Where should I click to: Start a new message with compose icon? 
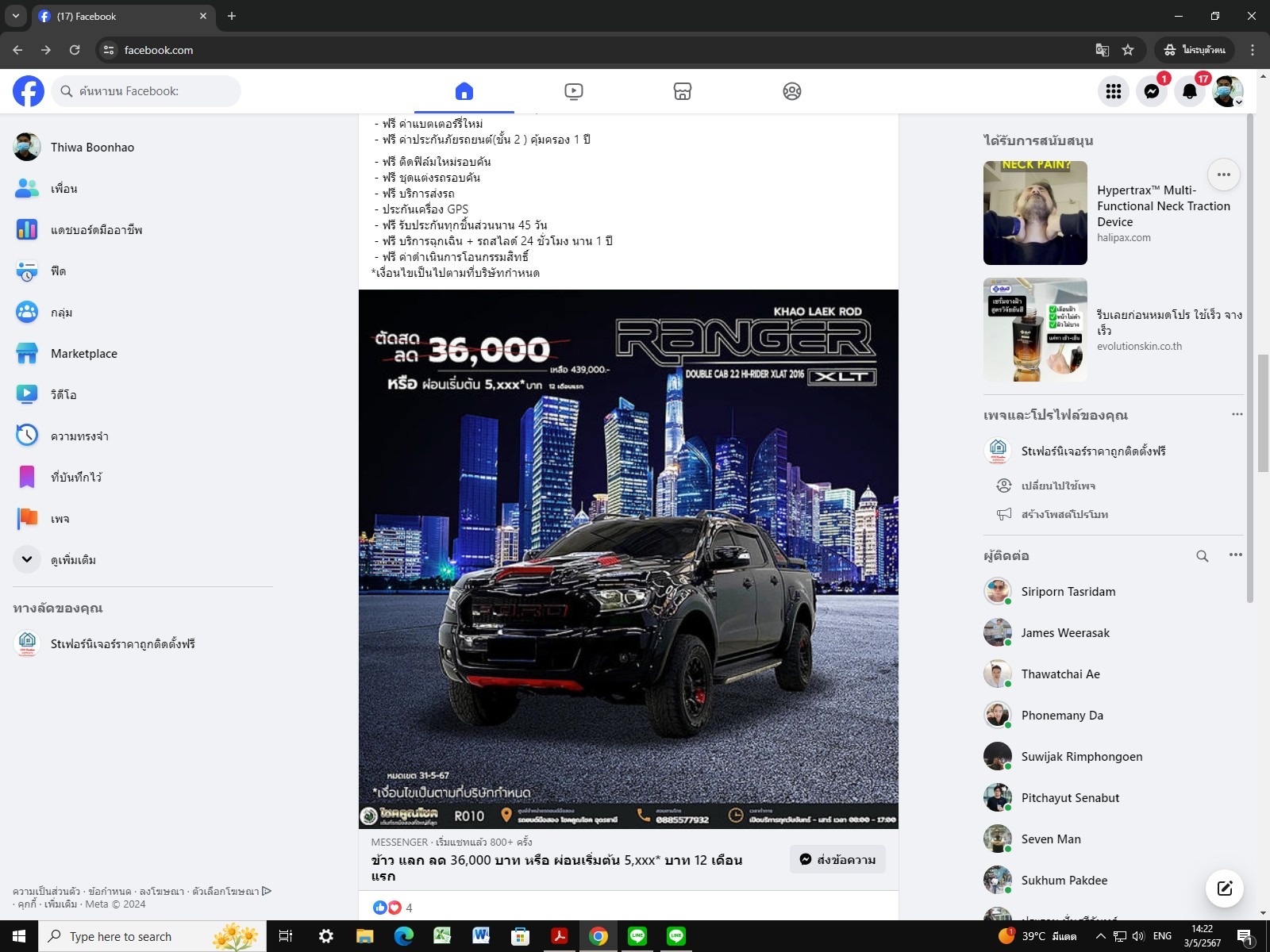[1224, 888]
